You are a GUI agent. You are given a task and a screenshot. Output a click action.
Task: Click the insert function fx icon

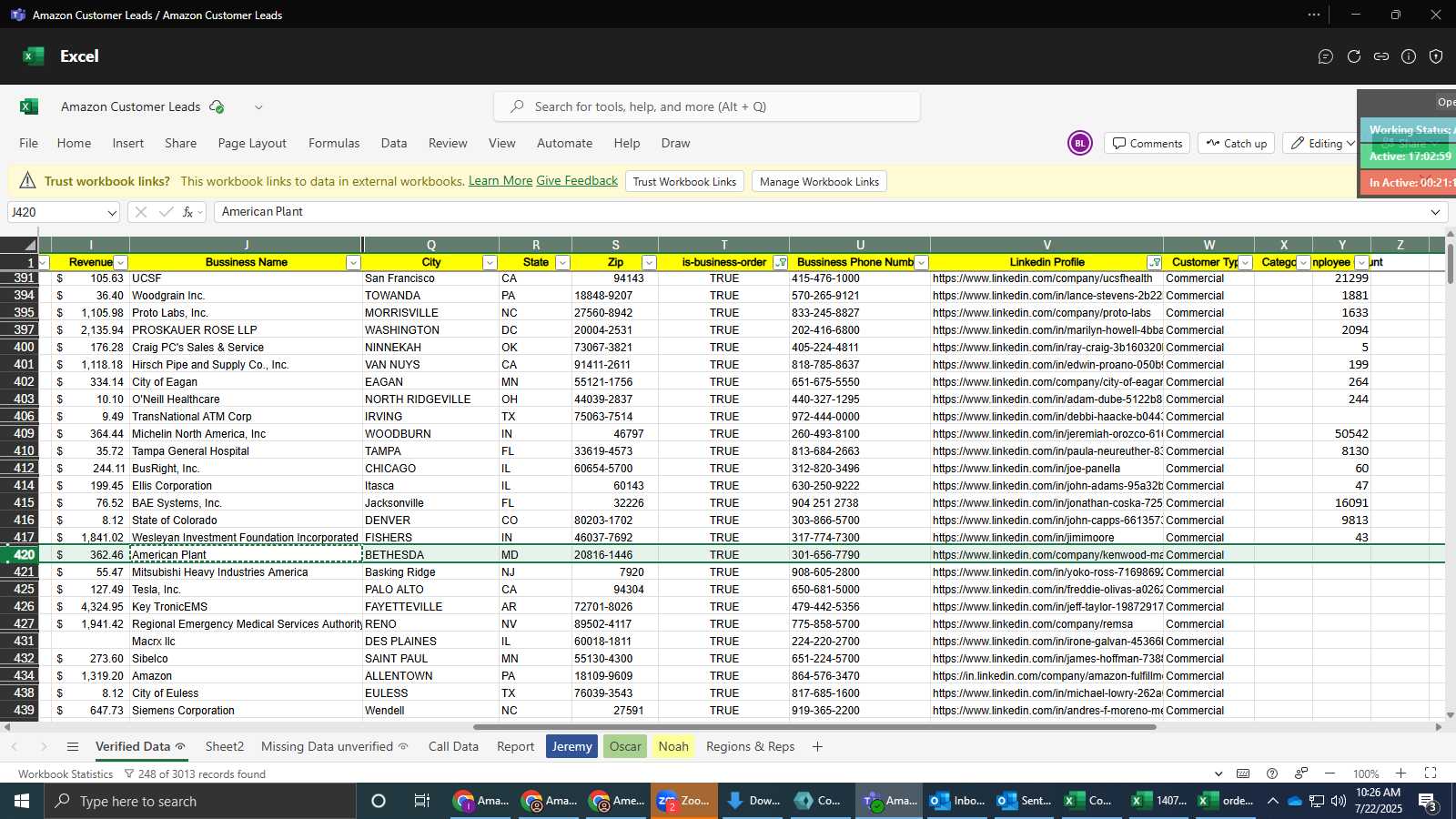tap(188, 212)
